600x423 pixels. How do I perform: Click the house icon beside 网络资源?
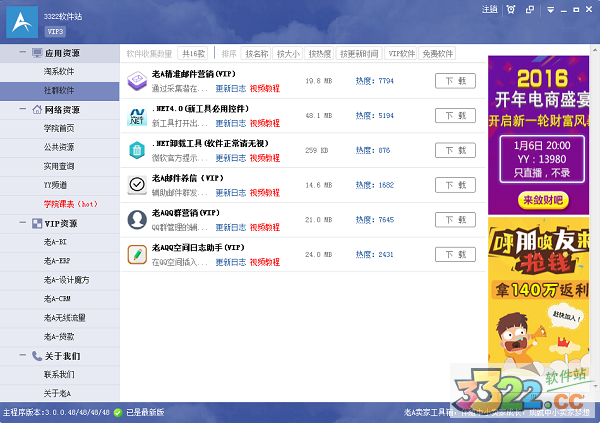click(x=37, y=109)
